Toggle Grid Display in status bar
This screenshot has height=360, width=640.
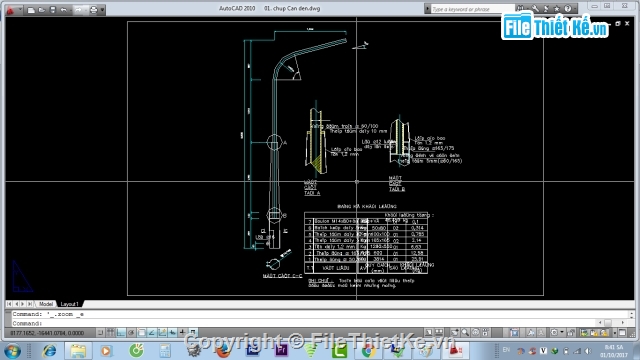point(111,333)
